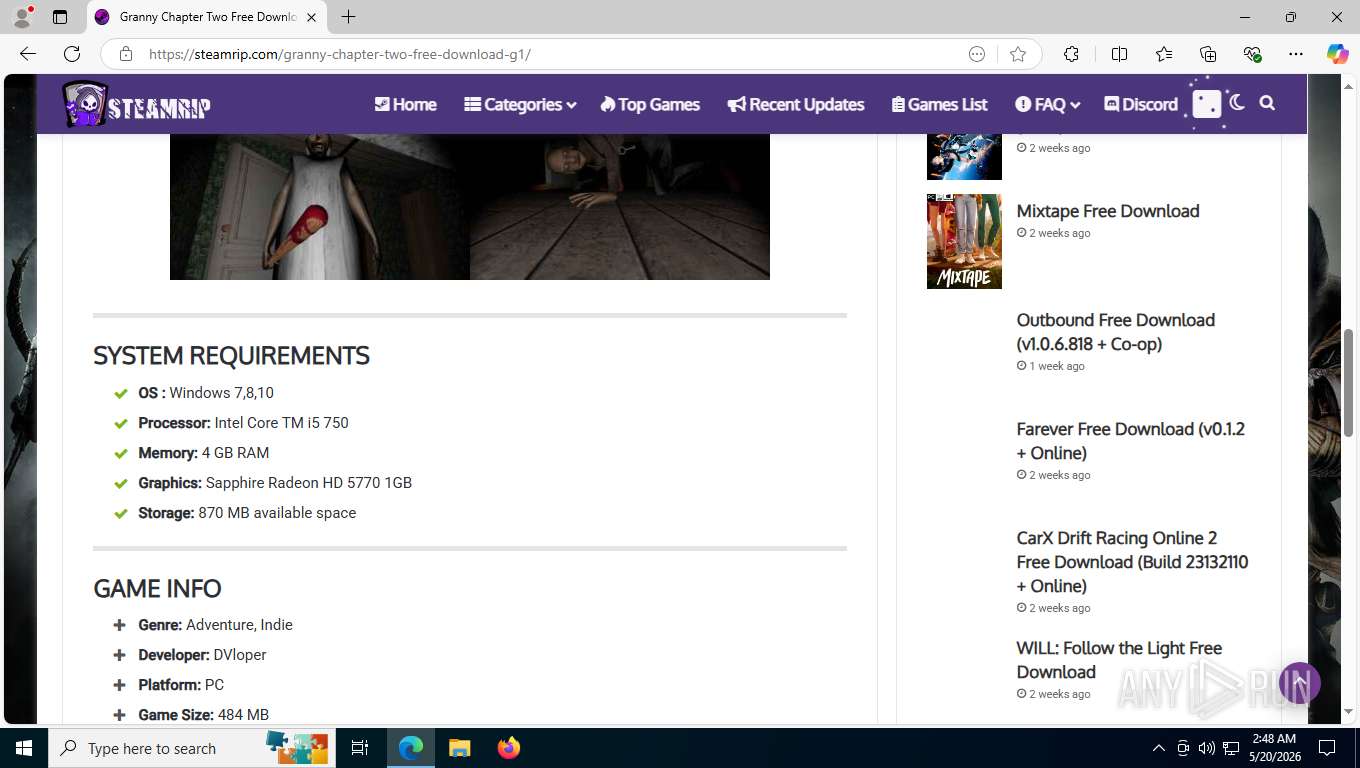Open Outbound Free Download link
Screen dimensions: 1360x768
pyautogui.click(x=1116, y=332)
